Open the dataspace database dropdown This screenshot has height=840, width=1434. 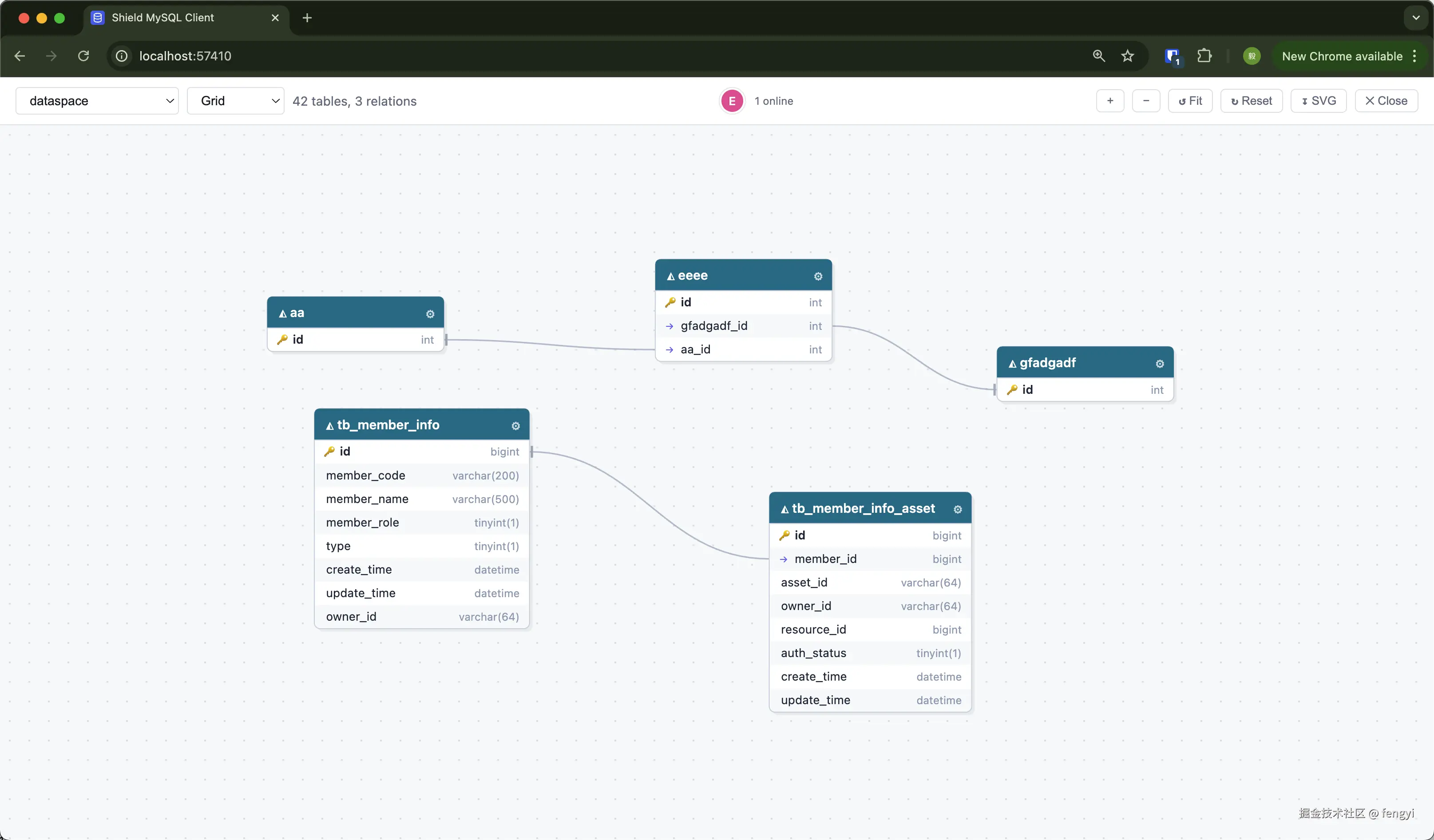click(97, 101)
